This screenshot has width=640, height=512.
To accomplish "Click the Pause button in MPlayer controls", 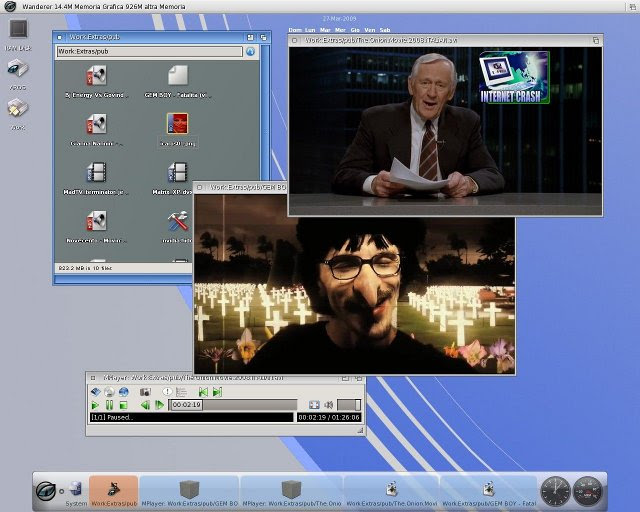I will (x=109, y=405).
